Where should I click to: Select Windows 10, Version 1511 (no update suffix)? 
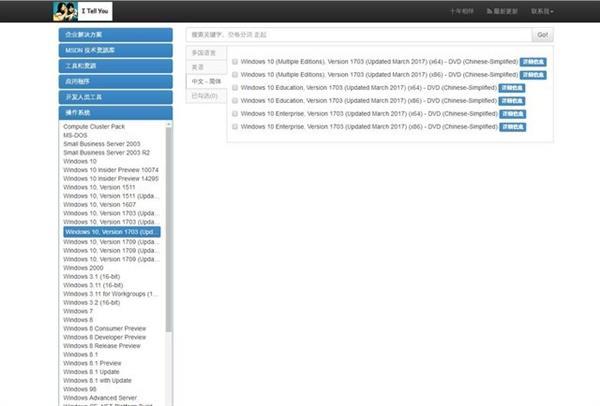tap(99, 187)
